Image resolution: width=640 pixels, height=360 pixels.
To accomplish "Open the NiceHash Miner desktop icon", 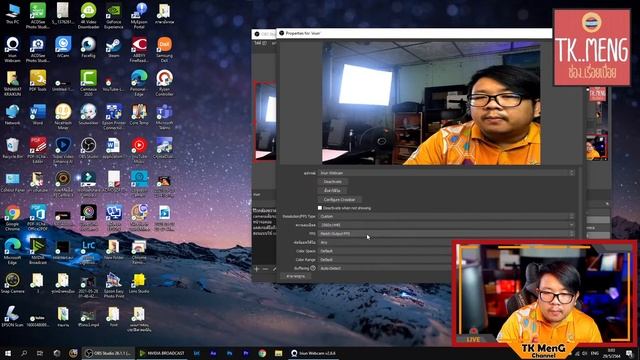I will [x=63, y=117].
